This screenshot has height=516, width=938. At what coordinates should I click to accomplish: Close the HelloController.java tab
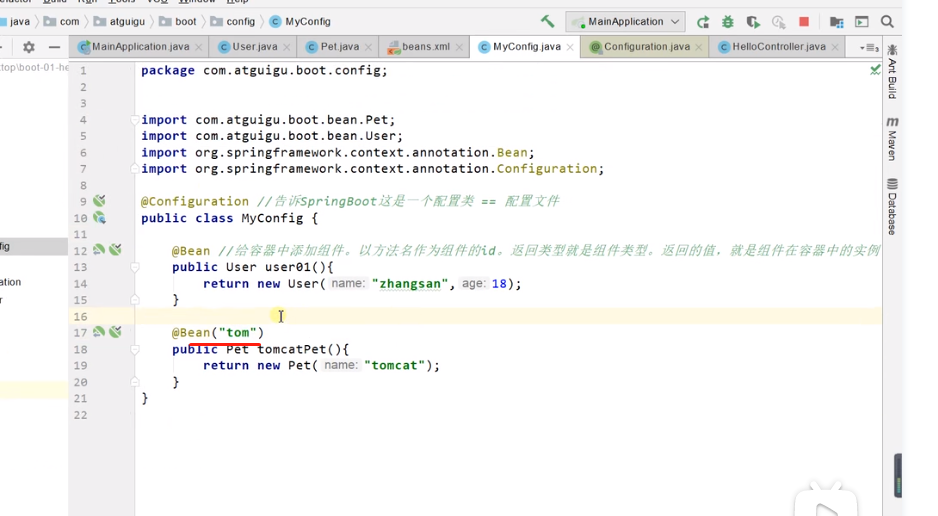[x=835, y=47]
